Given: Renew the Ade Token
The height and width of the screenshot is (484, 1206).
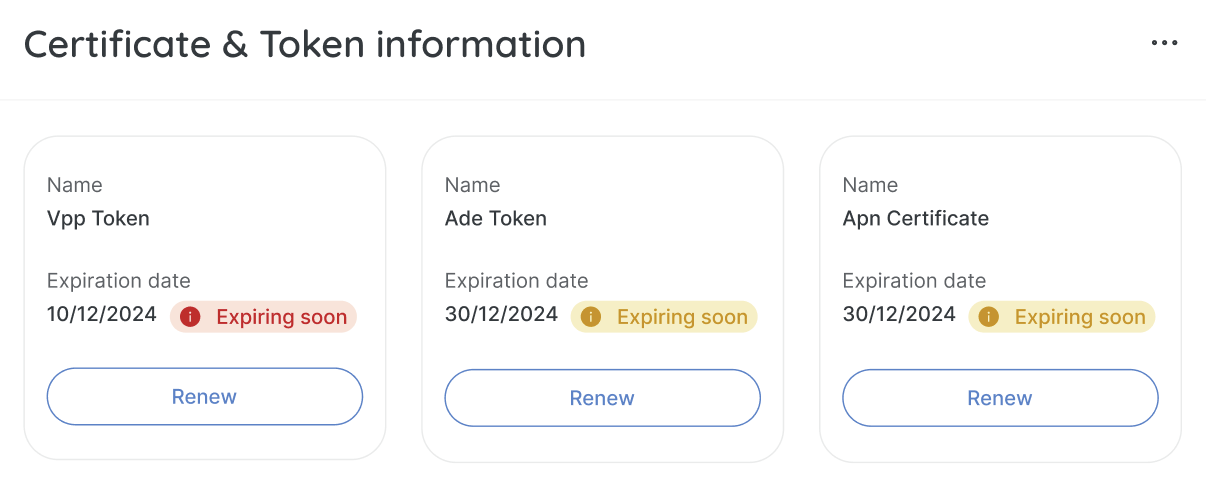Looking at the screenshot, I should pyautogui.click(x=603, y=398).
